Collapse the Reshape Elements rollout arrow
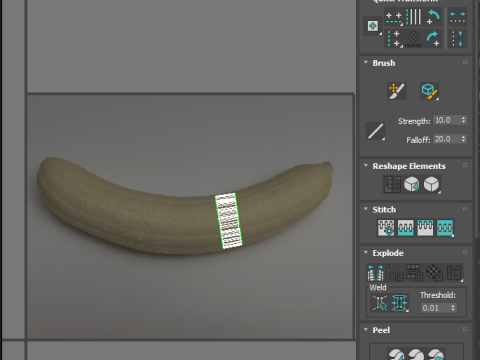This screenshot has height=360, width=480. (366, 166)
